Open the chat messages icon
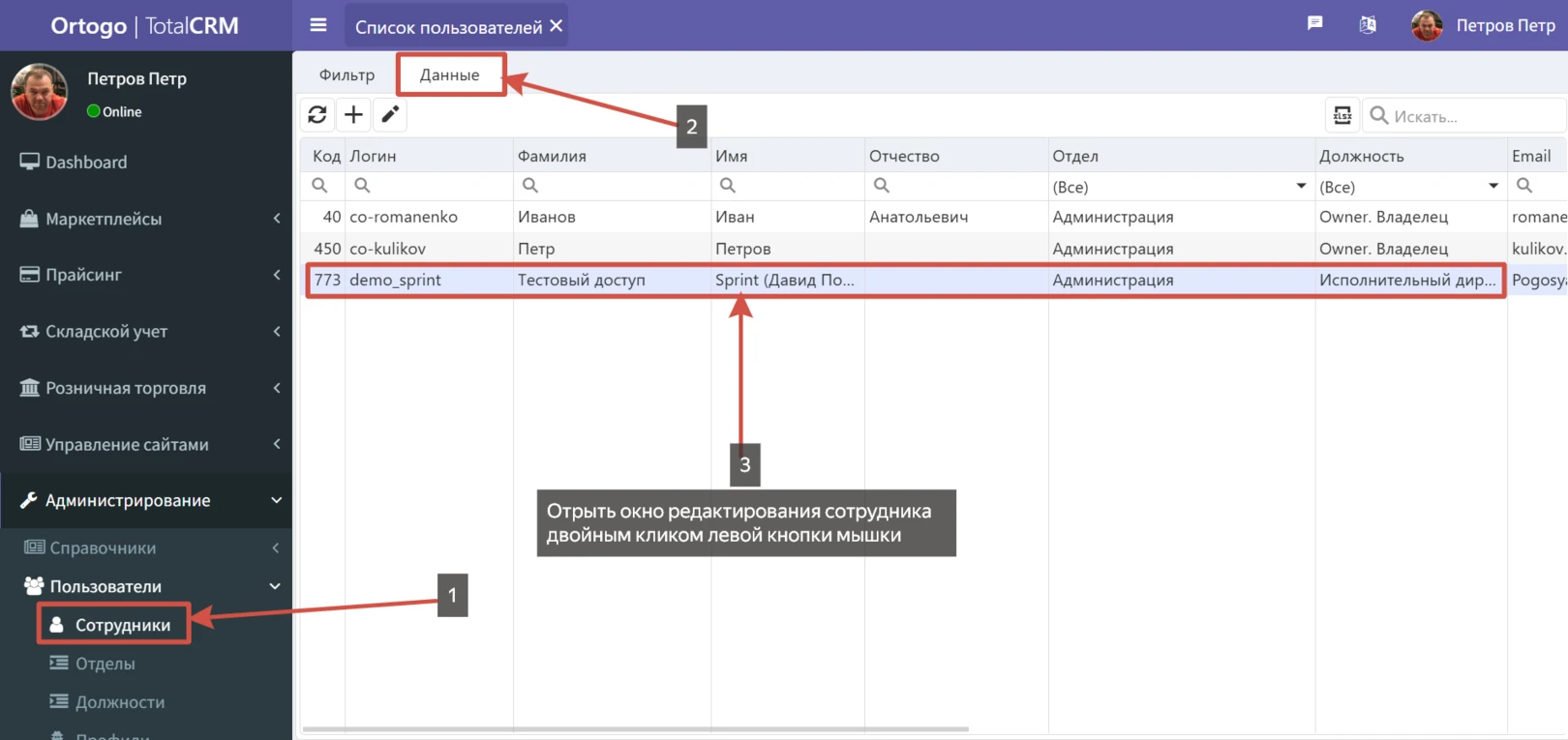Image resolution: width=1568 pixels, height=740 pixels. (x=1314, y=23)
